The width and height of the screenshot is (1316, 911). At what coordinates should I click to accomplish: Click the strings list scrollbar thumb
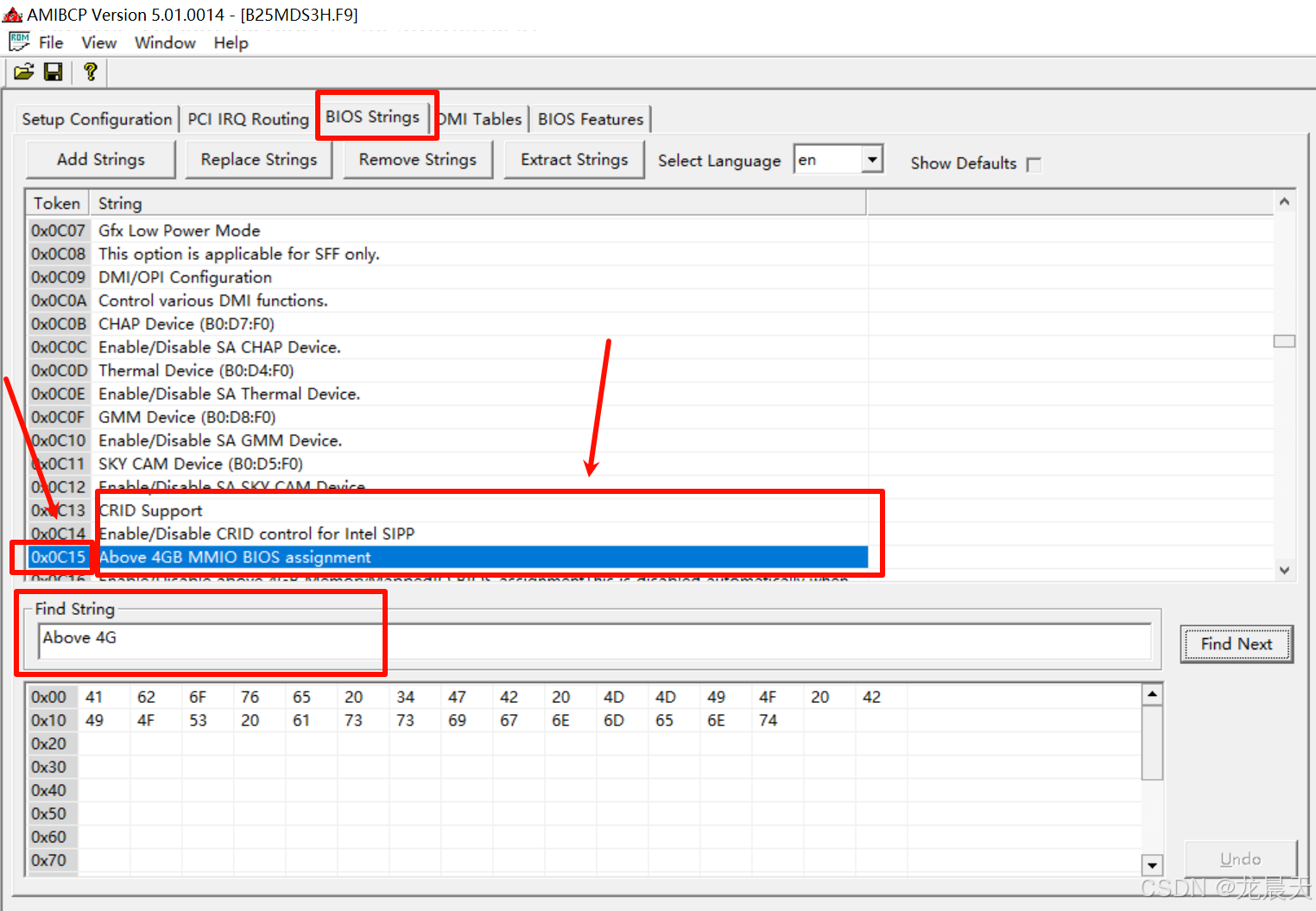click(1284, 341)
